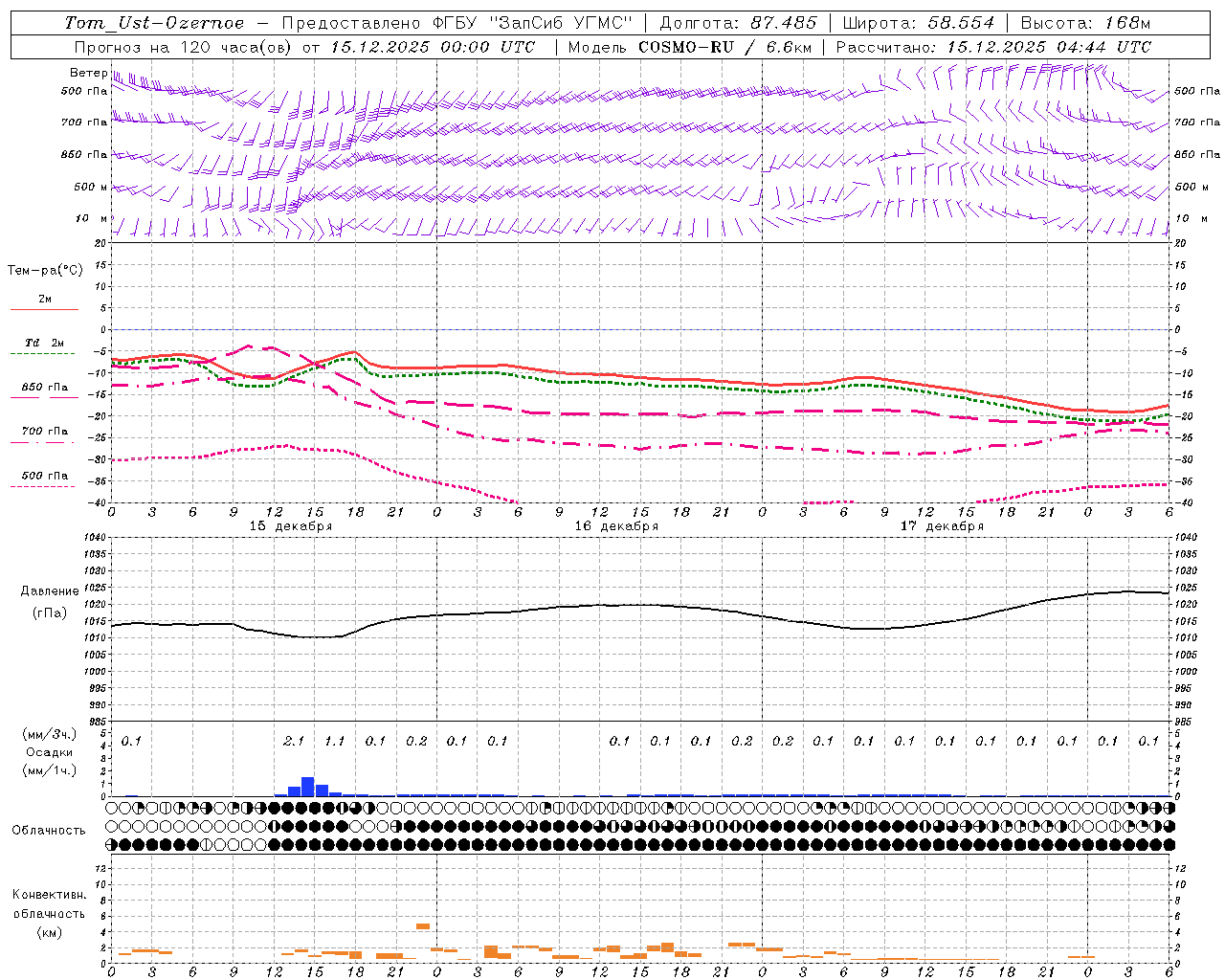Click the "Давление" pressure panel label
The width and height of the screenshot is (1225, 980).
pos(50,591)
